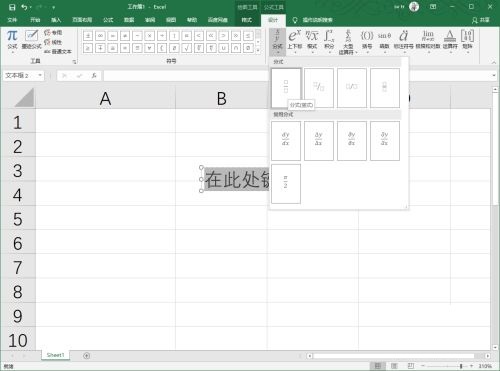Open the Tools group dialog launcher

tap(74, 61)
